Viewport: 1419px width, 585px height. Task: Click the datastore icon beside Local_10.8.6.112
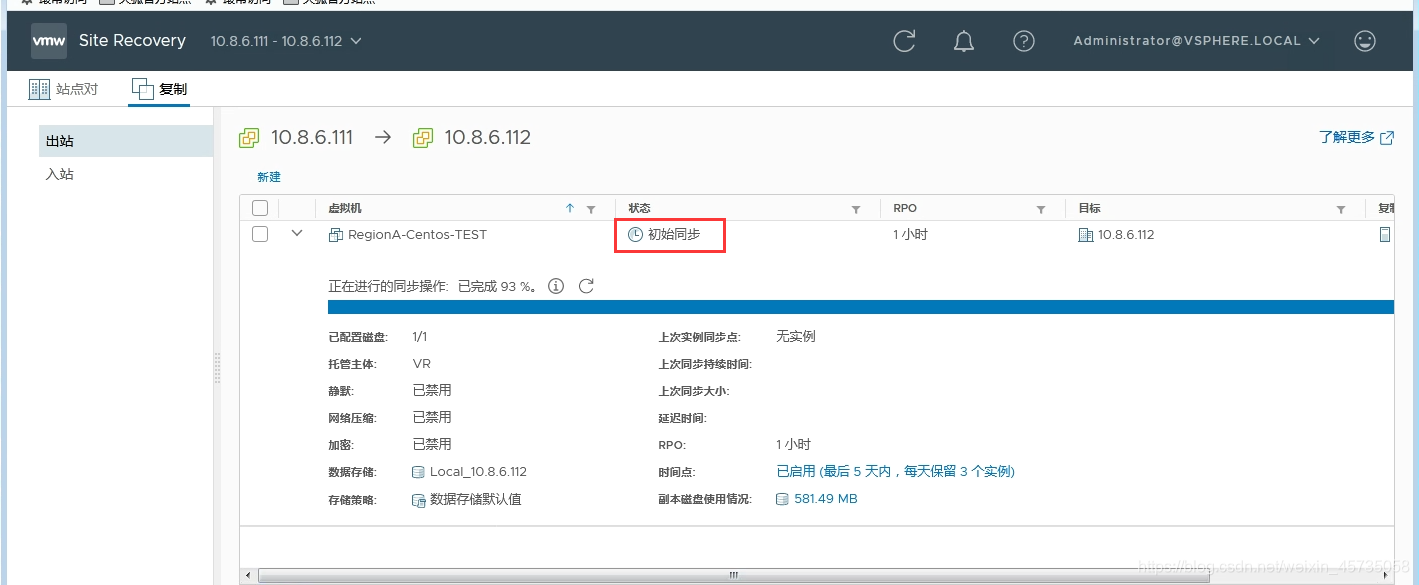point(419,472)
